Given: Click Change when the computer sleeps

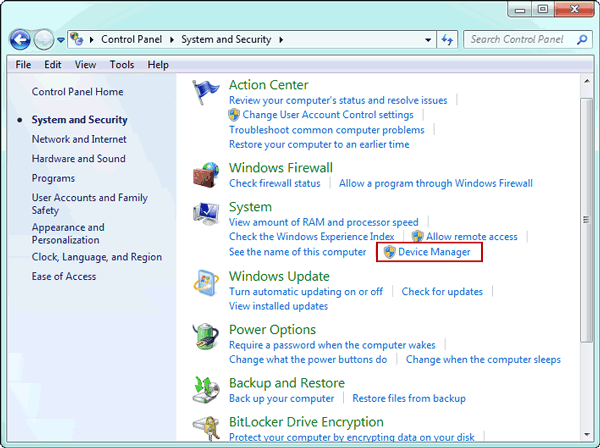Looking at the screenshot, I should click(x=483, y=360).
